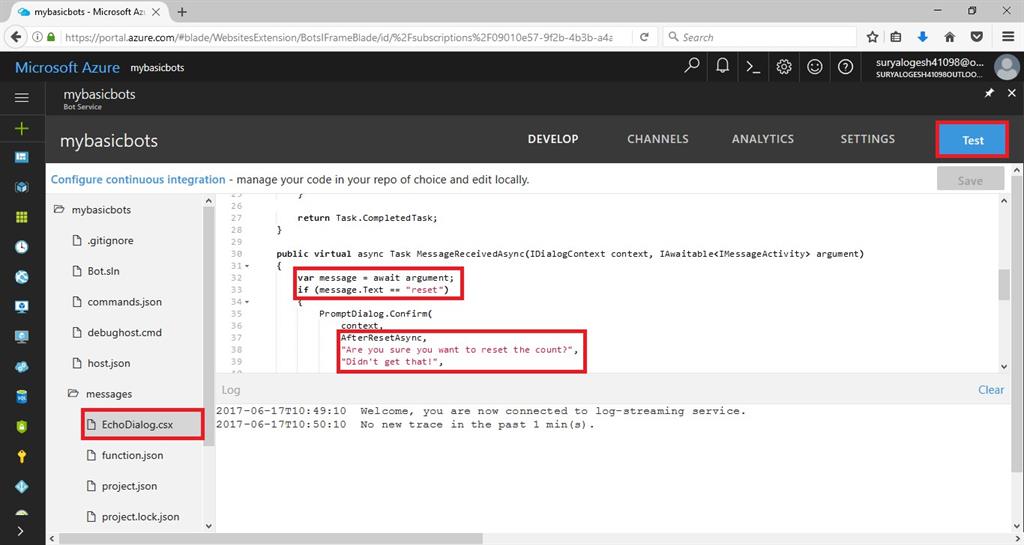Open account avatar menu
Image resolution: width=1024 pixels, height=545 pixels.
coord(1006,67)
